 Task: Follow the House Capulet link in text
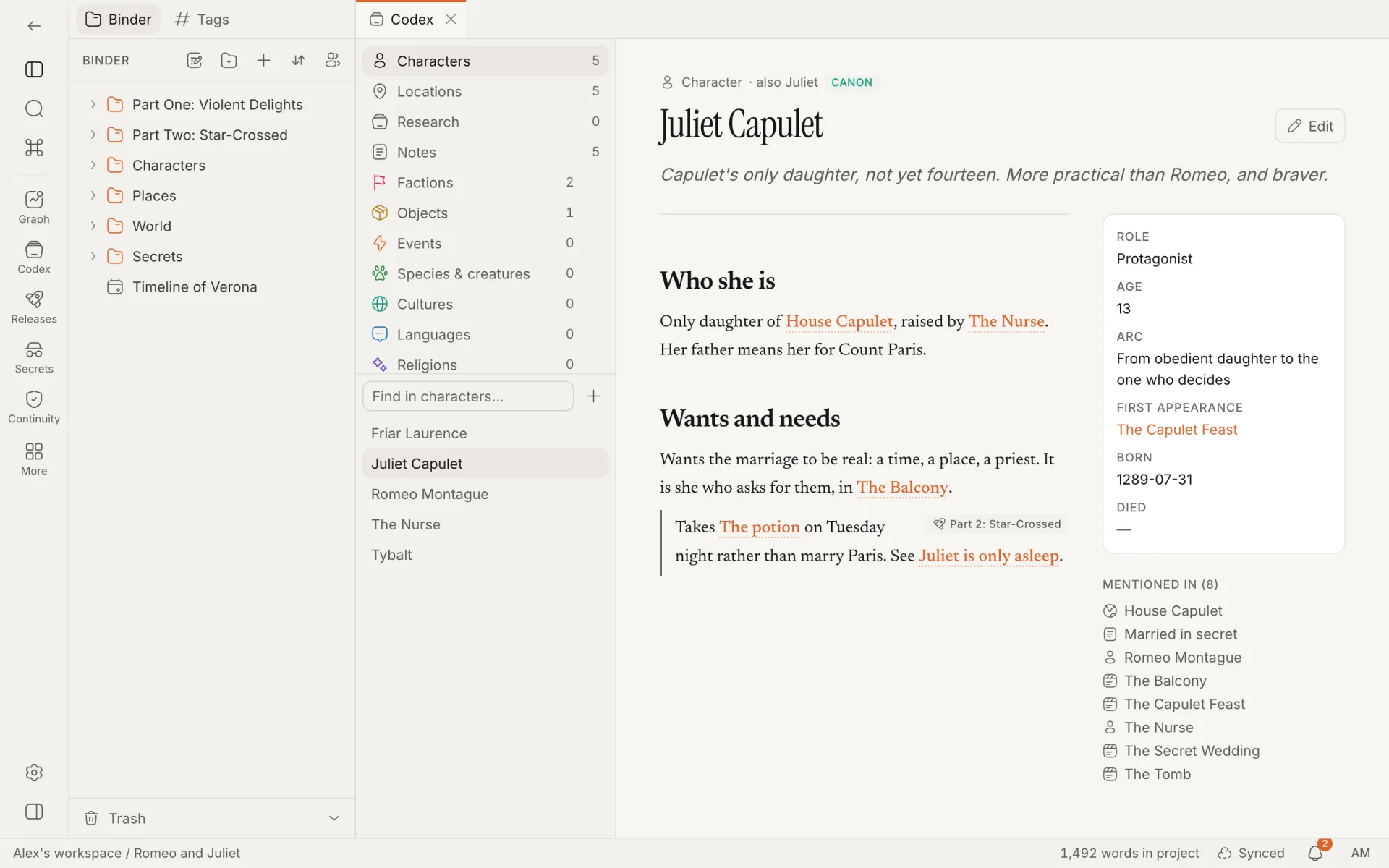[839, 321]
